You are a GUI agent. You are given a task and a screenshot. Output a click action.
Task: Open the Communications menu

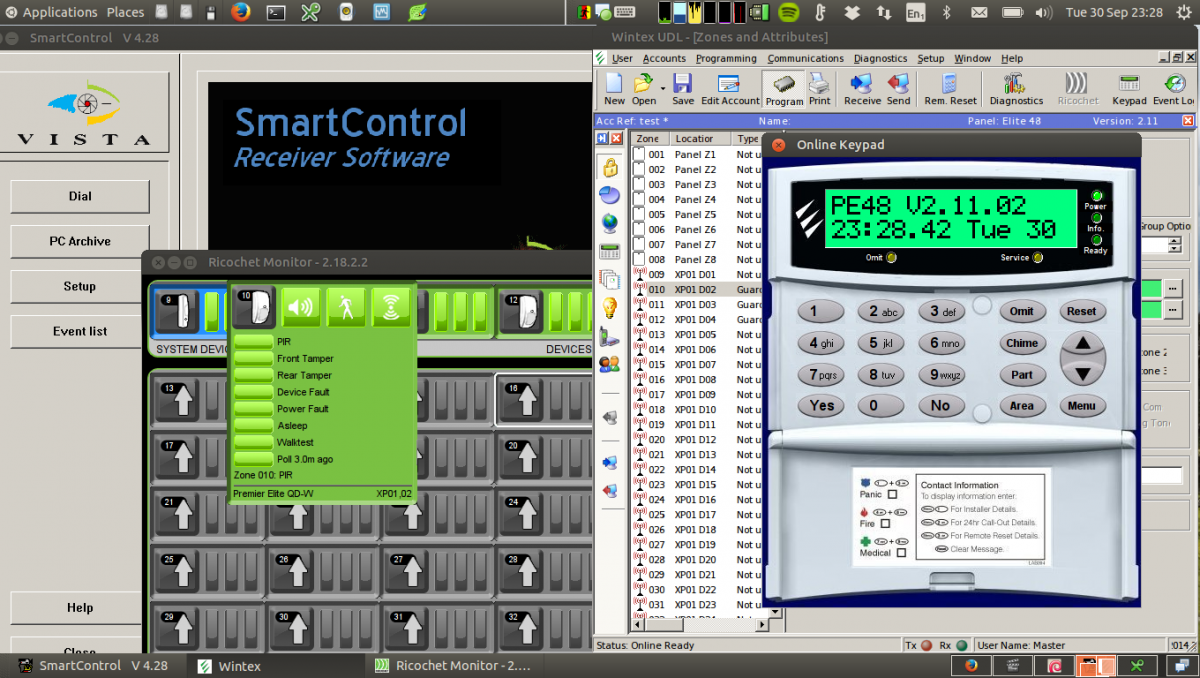pos(805,58)
